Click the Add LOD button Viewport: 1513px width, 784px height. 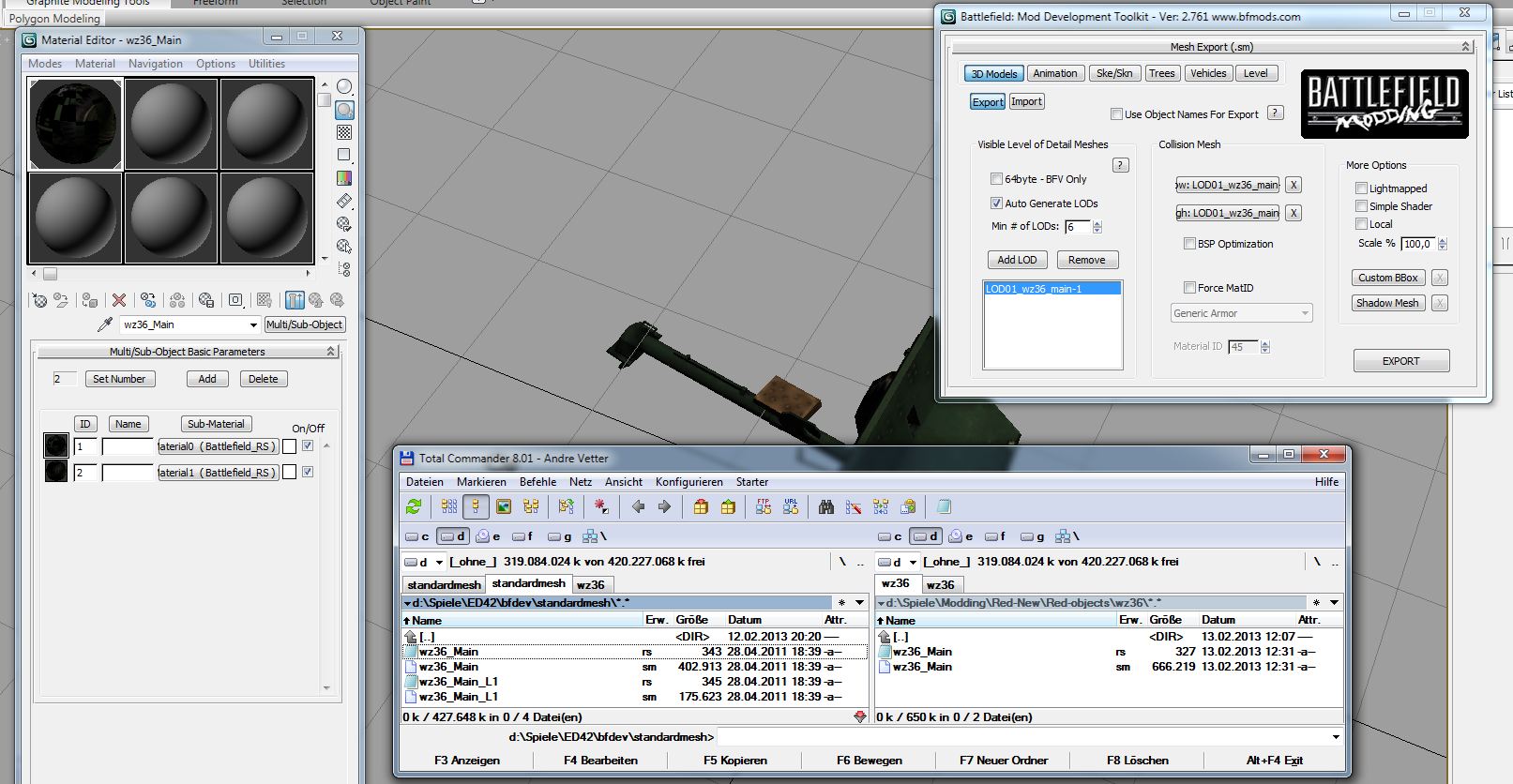coord(1017,260)
